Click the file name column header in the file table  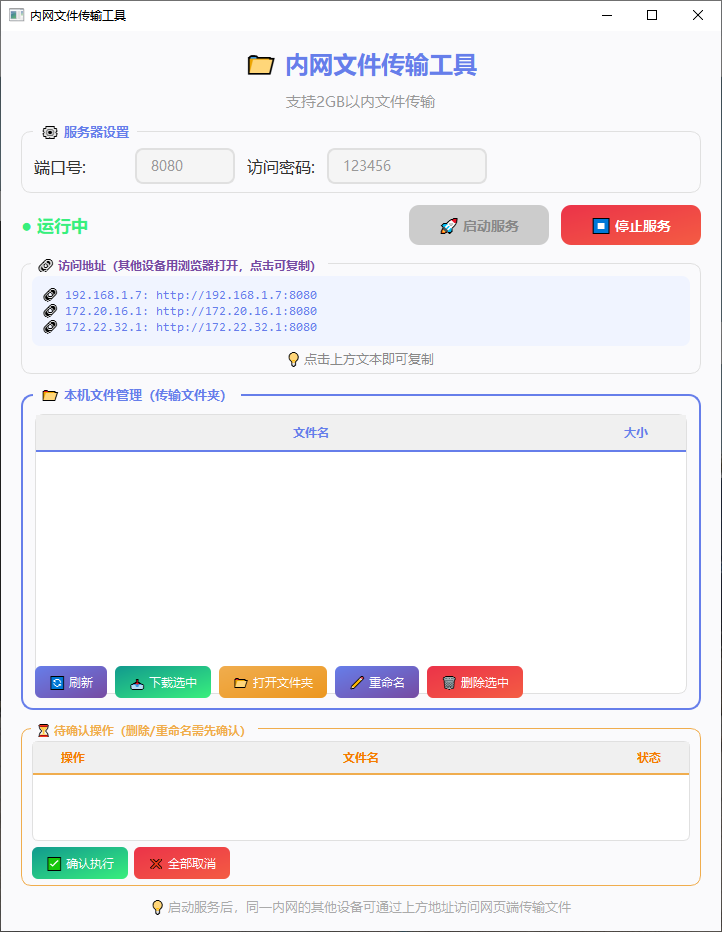311,433
